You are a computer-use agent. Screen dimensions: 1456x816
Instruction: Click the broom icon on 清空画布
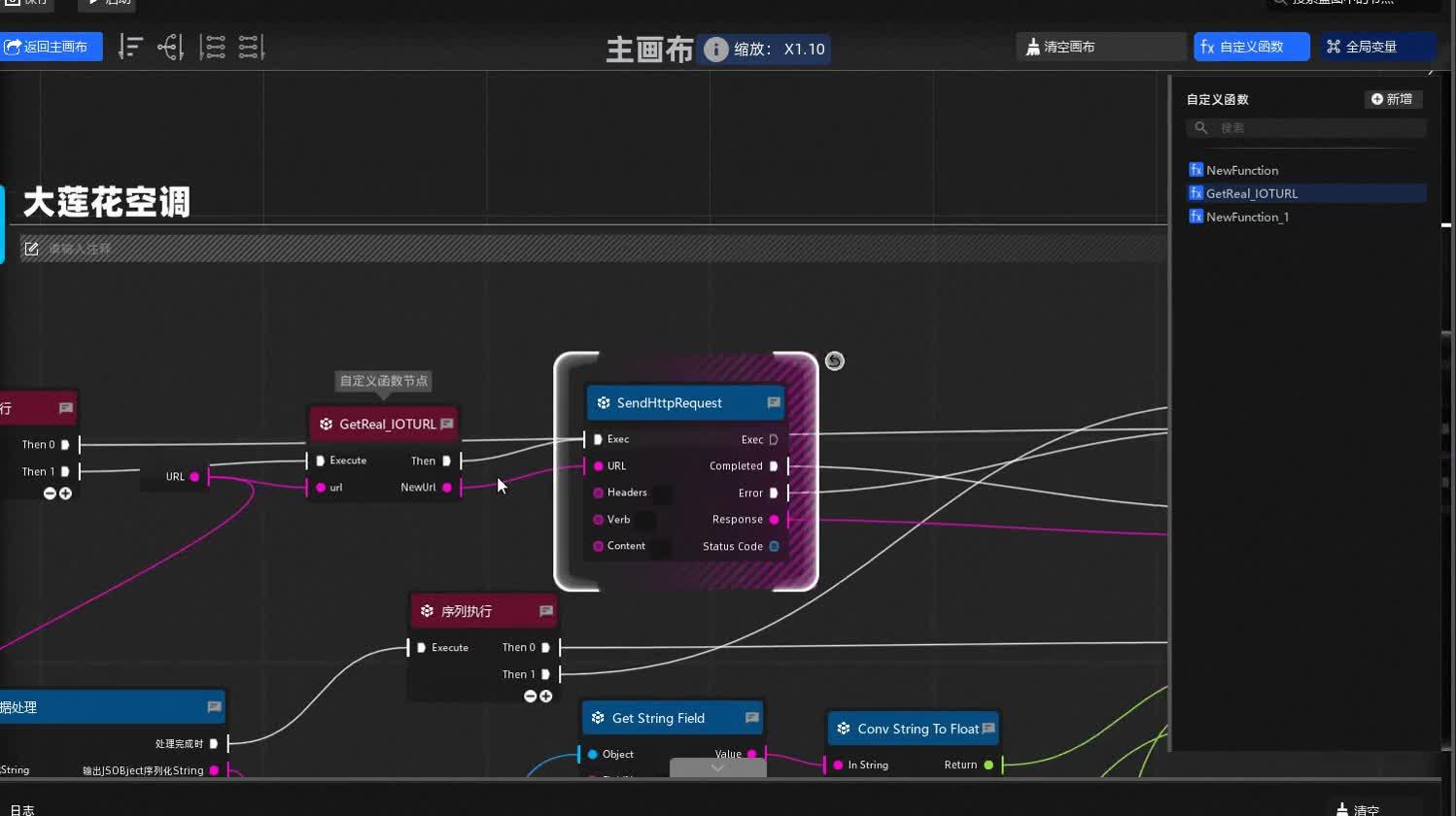point(1032,46)
